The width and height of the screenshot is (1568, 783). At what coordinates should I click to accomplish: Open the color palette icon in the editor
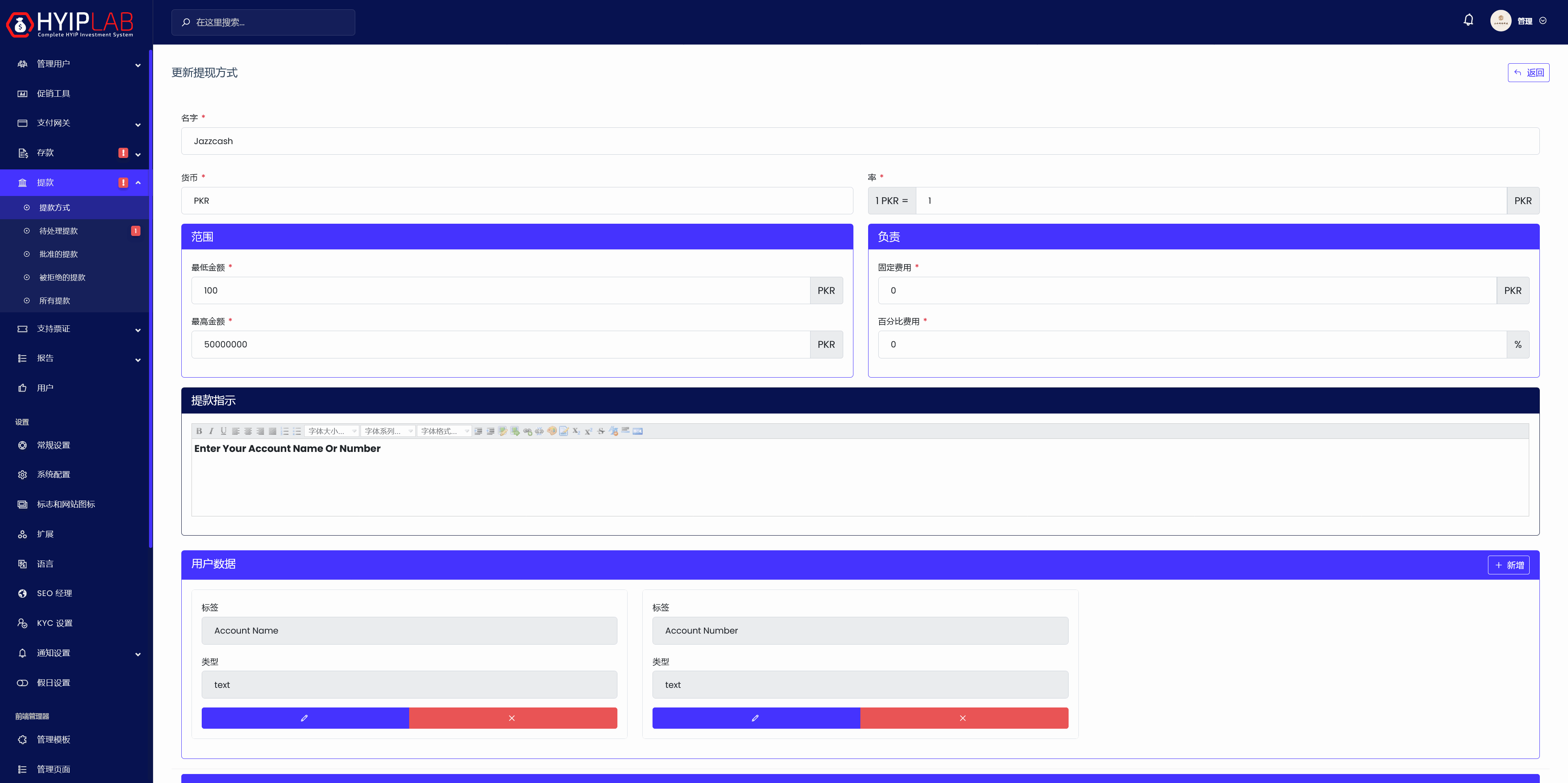pyautogui.click(x=552, y=432)
